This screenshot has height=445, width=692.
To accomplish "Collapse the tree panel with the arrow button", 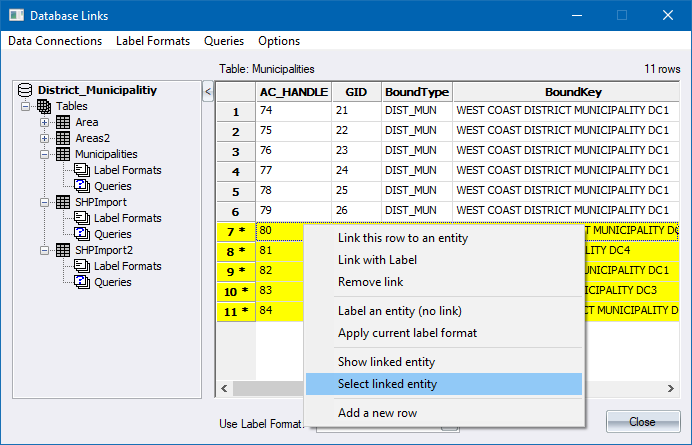I will click(x=208, y=92).
